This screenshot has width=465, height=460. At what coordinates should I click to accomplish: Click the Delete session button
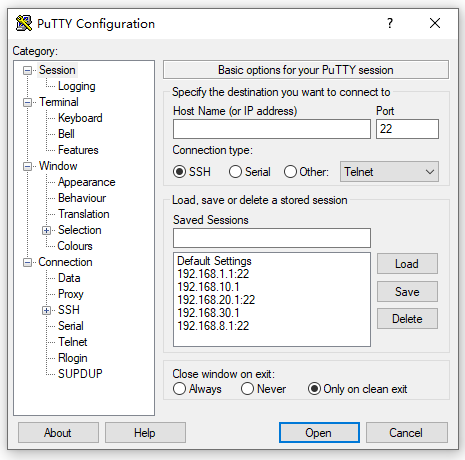click(x=407, y=319)
